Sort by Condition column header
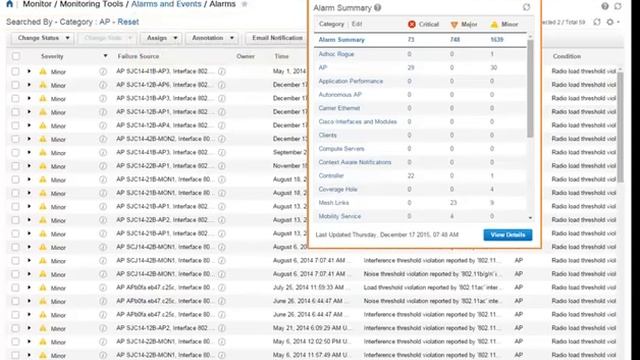This screenshot has width=640, height=360. [567, 56]
